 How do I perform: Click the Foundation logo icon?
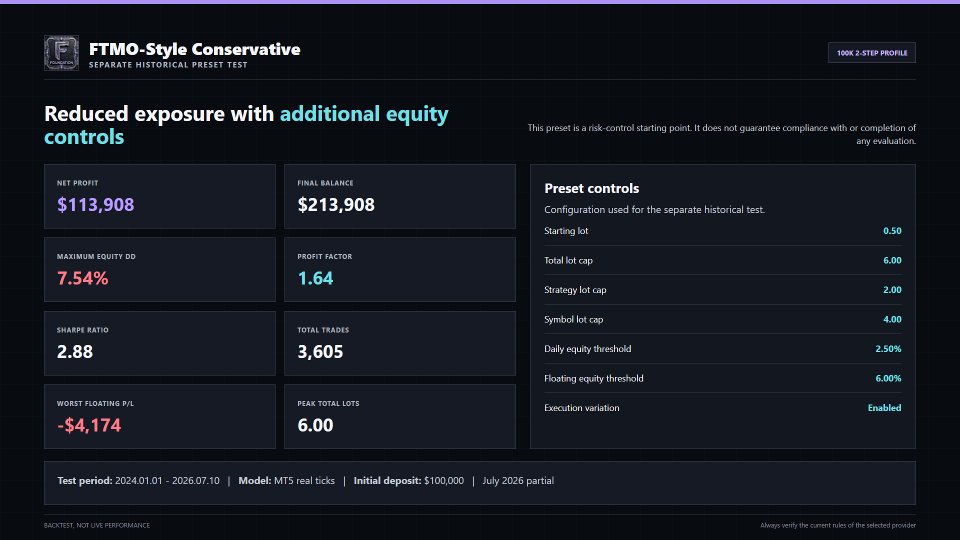pyautogui.click(x=61, y=53)
